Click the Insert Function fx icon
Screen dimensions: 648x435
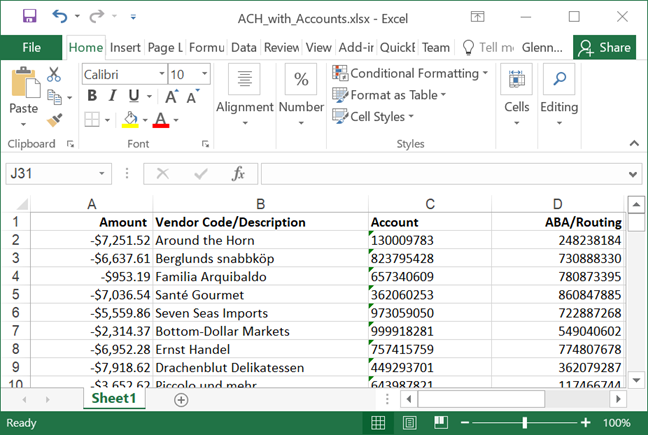[238, 174]
